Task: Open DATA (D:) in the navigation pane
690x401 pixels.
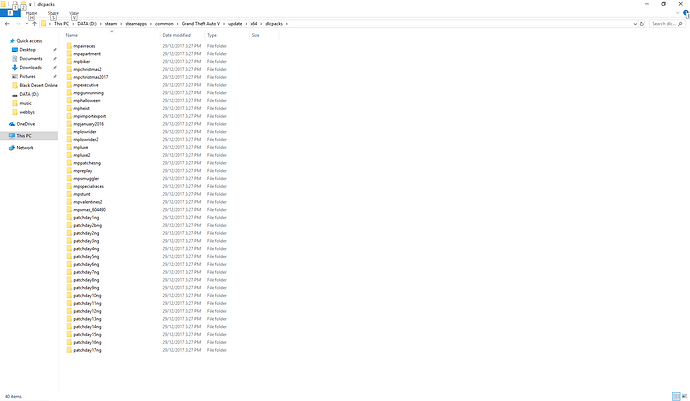Action: tap(29, 94)
